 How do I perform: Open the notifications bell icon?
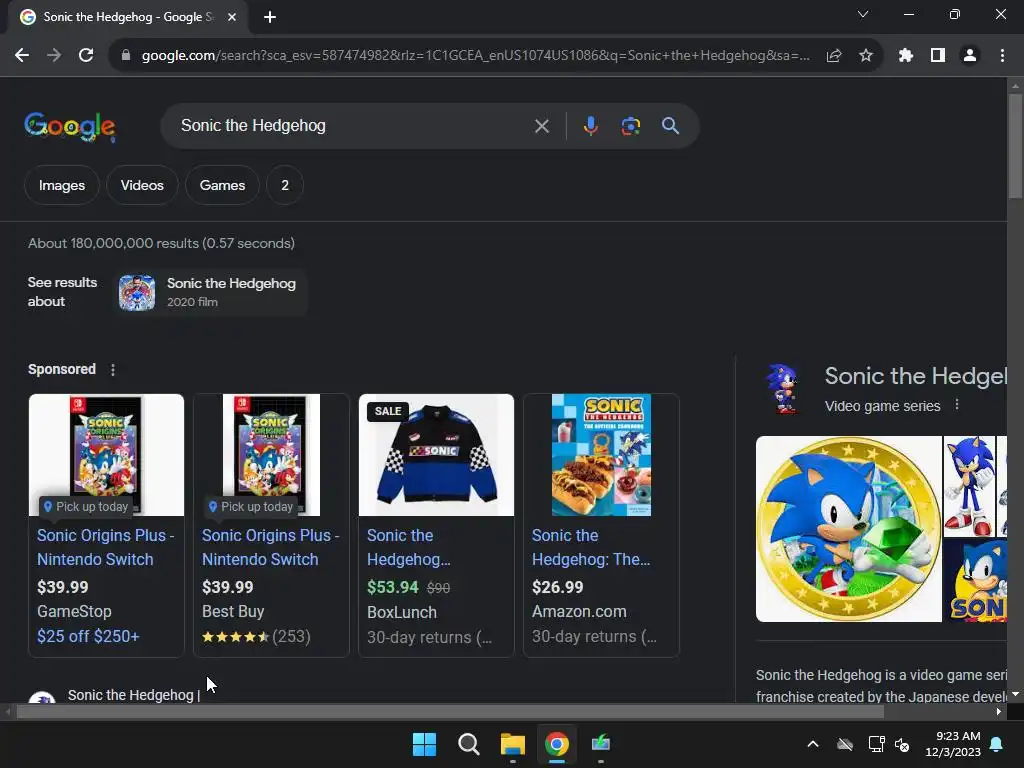[x=997, y=744]
